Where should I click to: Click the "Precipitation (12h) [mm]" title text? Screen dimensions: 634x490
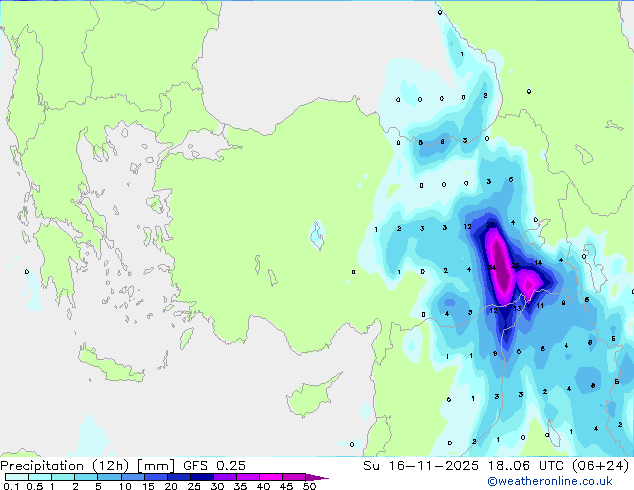tap(87, 466)
